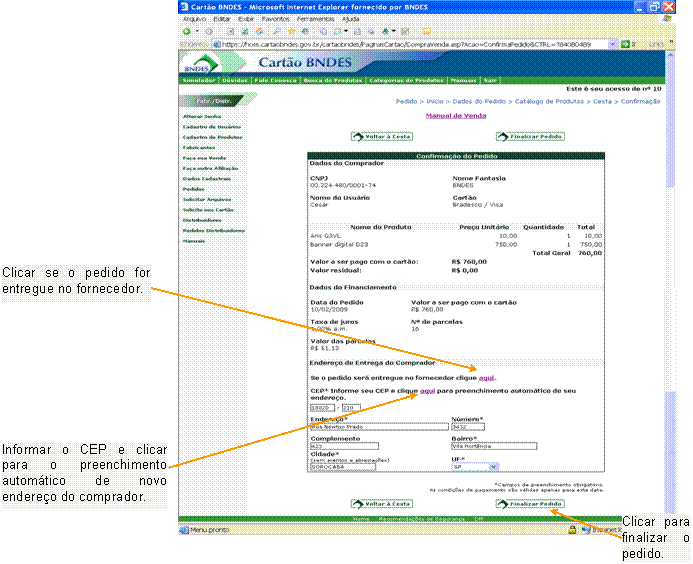Click the Internet Explorer icon in title bar

184,7
